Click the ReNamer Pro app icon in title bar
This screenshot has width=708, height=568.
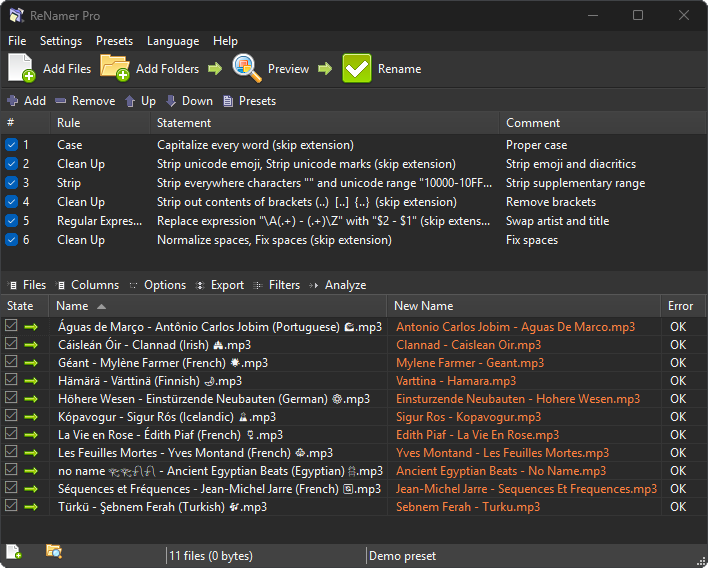pos(17,15)
